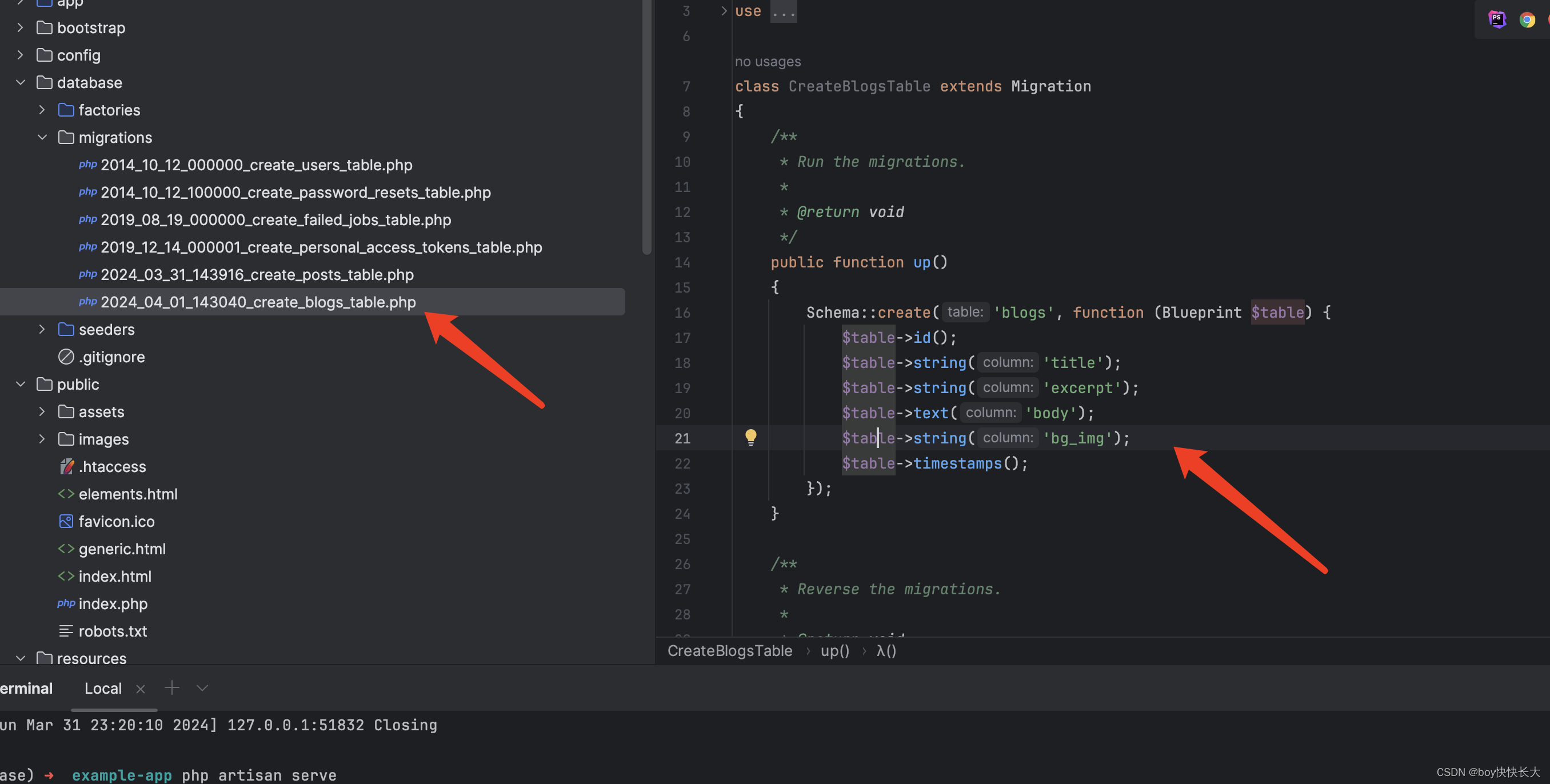The width and height of the screenshot is (1550, 784).
Task: Click the 'title' string on line 18
Action: tap(1073, 362)
